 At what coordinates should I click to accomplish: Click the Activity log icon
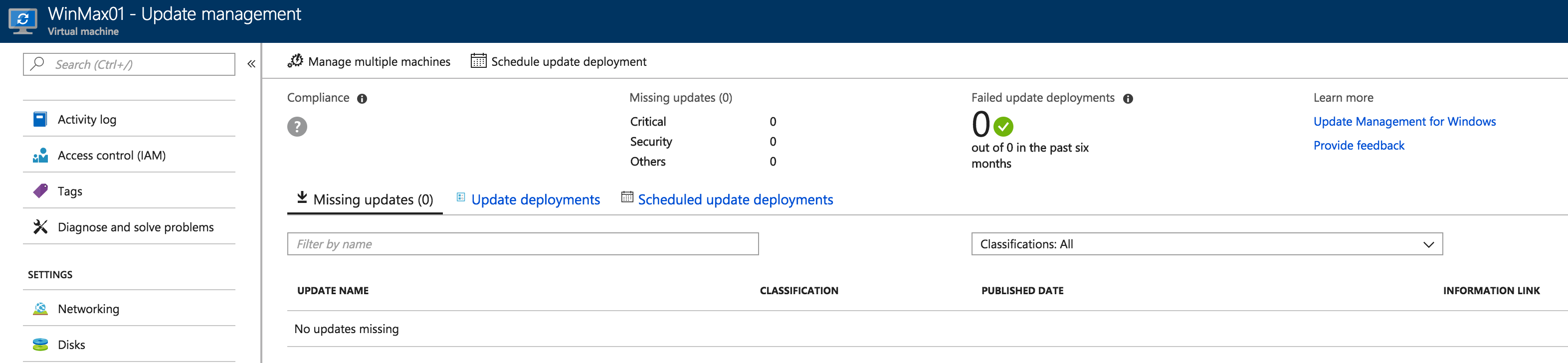[x=40, y=119]
